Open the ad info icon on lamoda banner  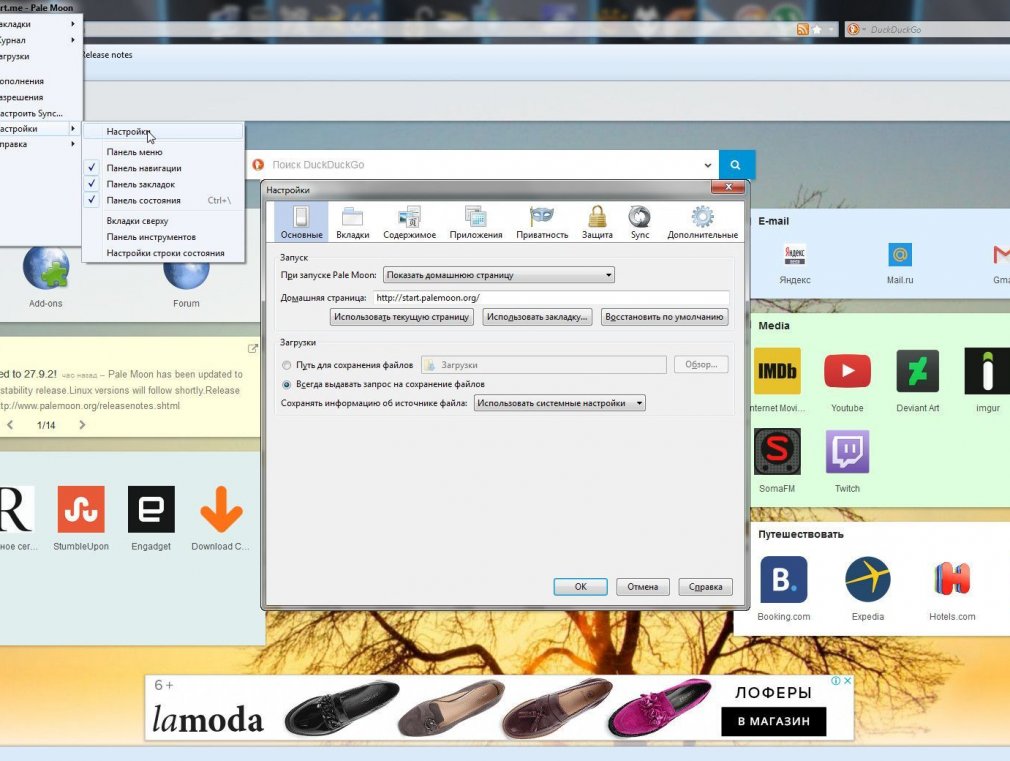835,680
